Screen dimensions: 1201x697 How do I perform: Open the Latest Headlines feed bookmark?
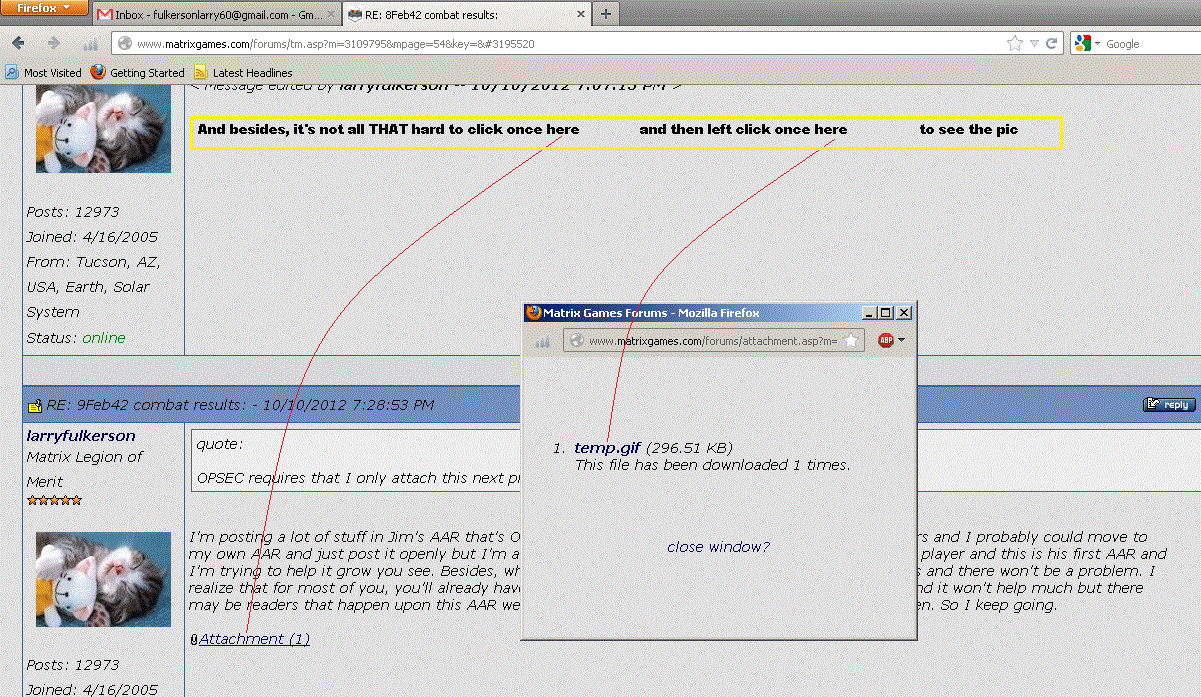243,73
